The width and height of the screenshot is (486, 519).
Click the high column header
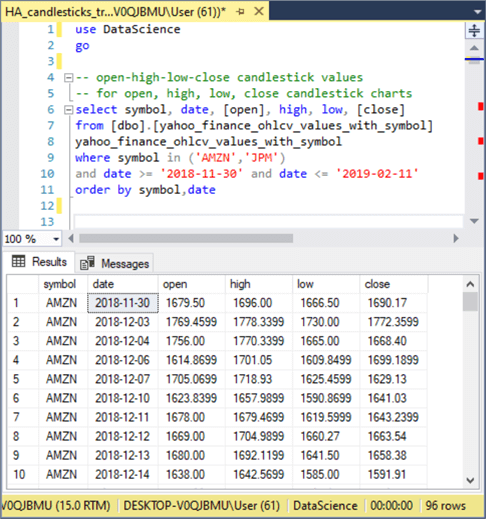(x=259, y=284)
